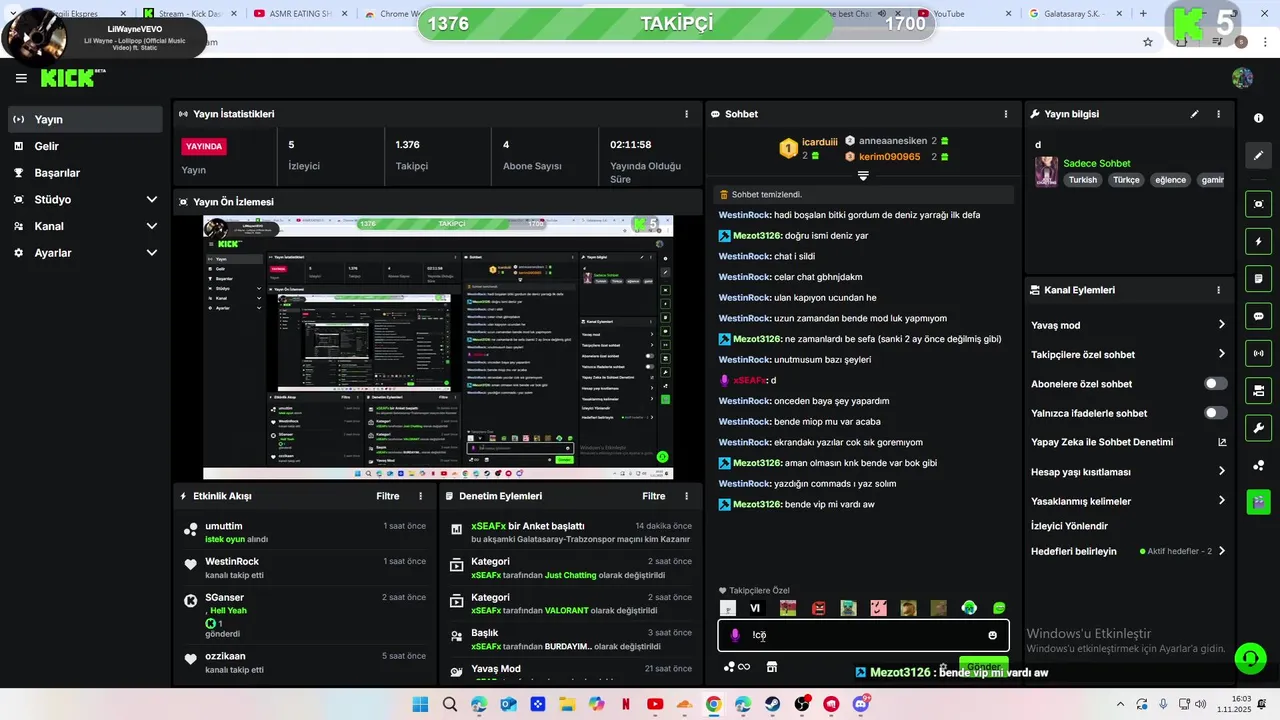The image size is (1280, 720).
Task: Click the Sadece Sohbet category link
Action: pyautogui.click(x=1096, y=163)
